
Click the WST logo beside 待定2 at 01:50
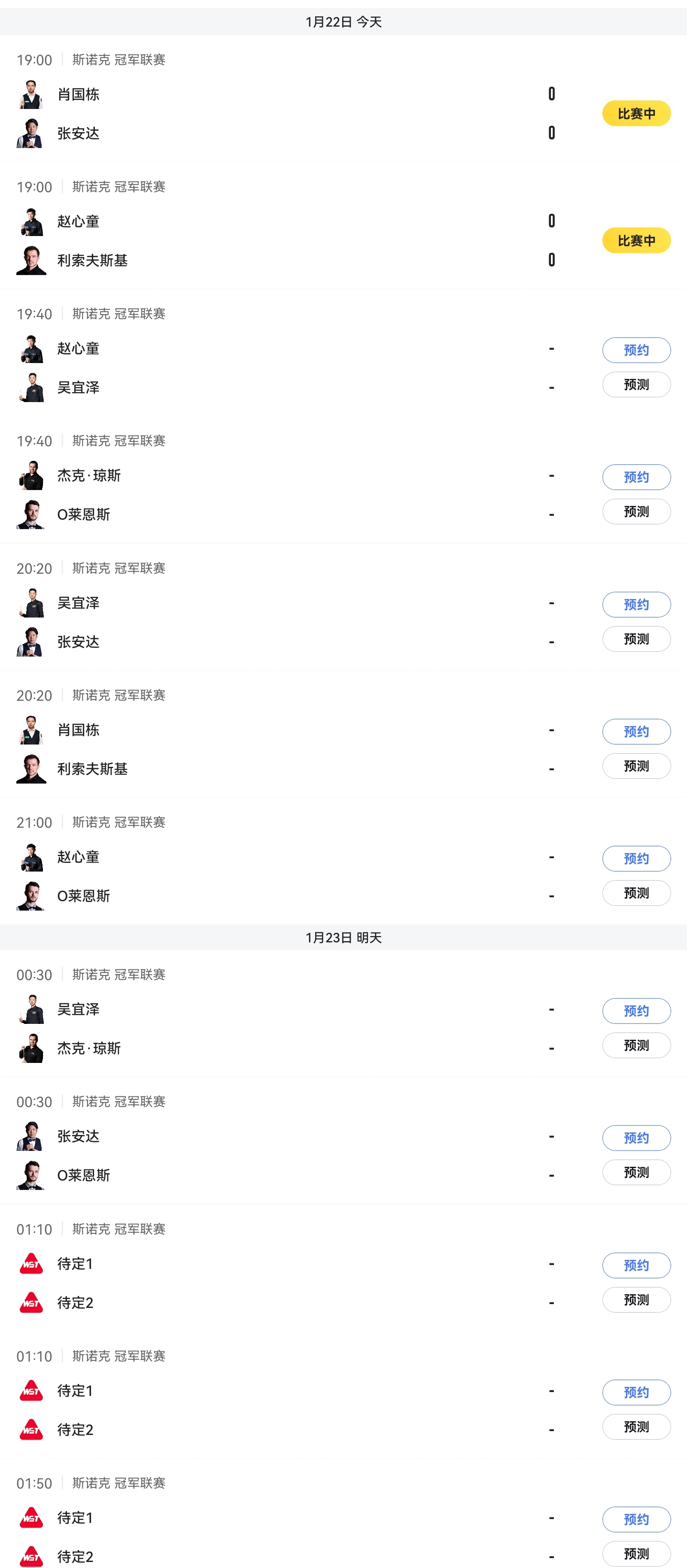point(31,1556)
